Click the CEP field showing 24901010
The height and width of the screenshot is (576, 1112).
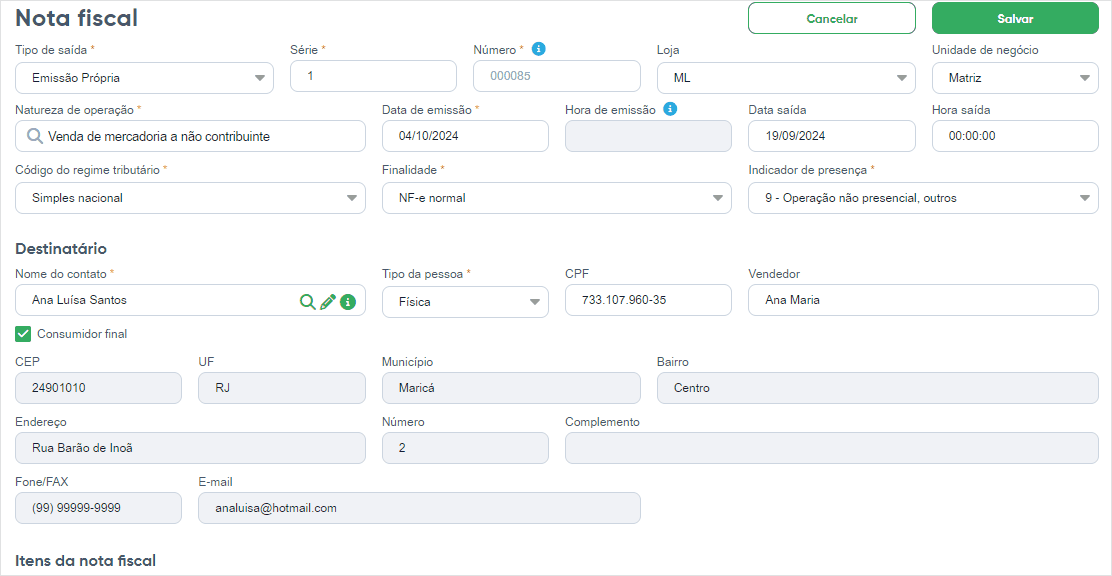99,388
